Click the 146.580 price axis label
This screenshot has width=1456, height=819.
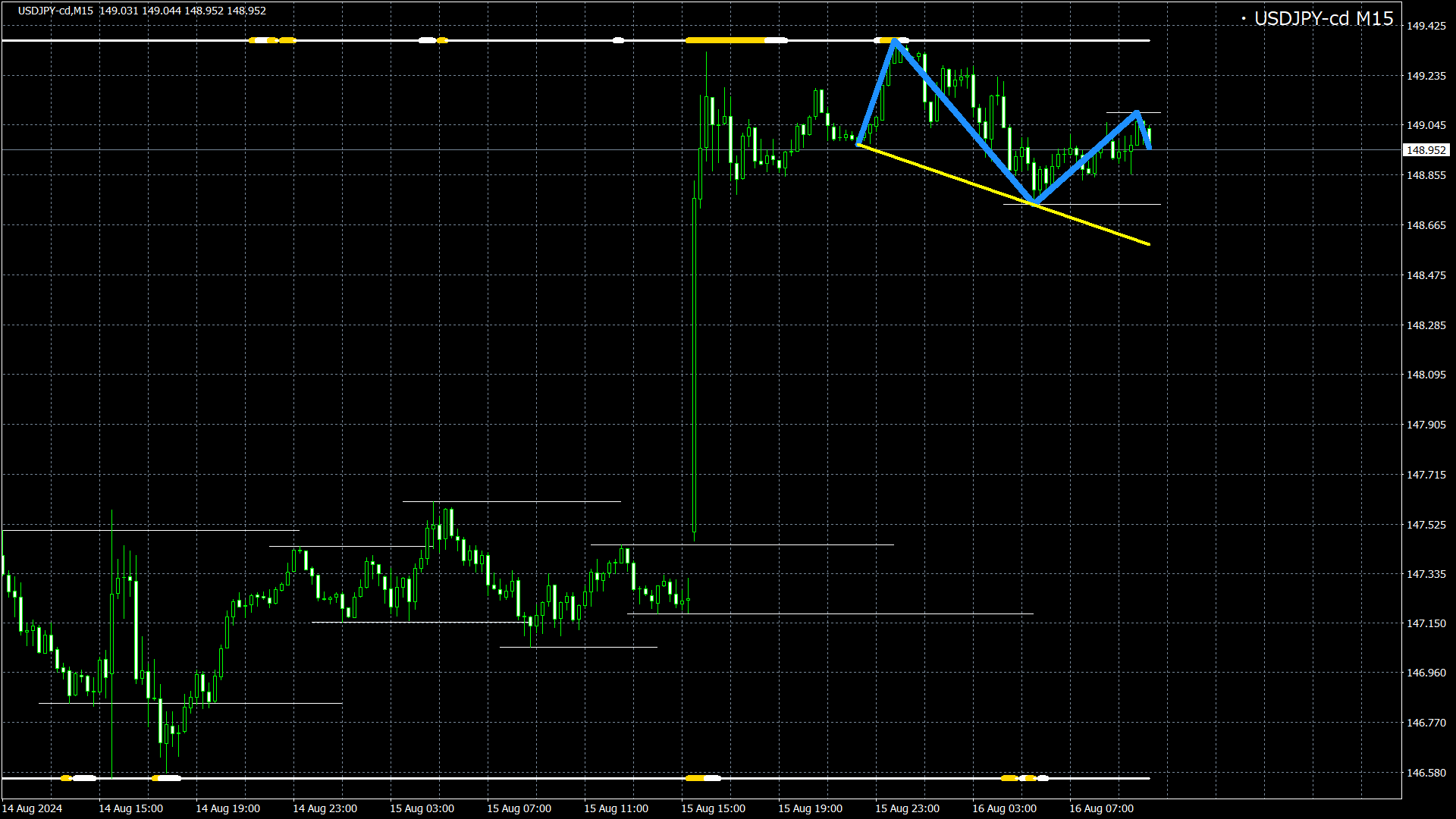point(1426,773)
